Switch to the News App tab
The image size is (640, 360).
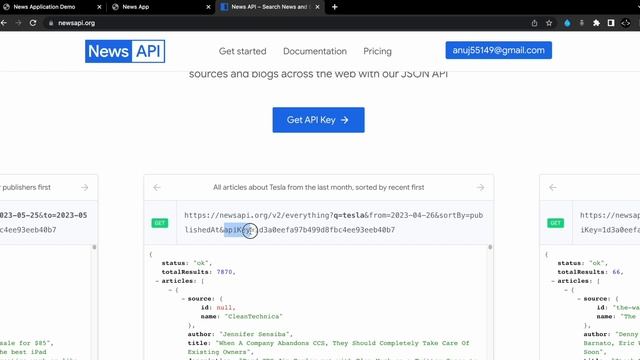tap(136, 7)
